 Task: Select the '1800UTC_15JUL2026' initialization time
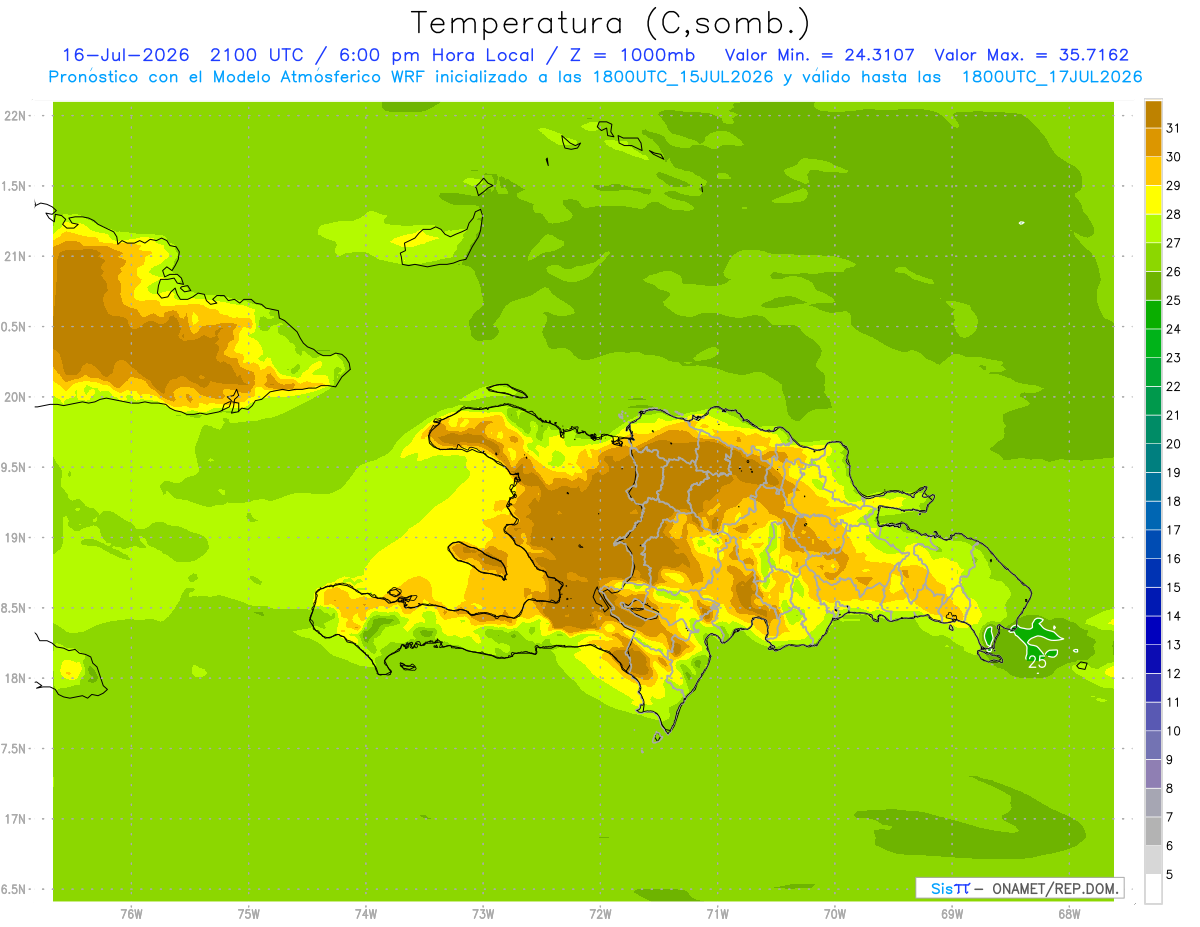679,77
